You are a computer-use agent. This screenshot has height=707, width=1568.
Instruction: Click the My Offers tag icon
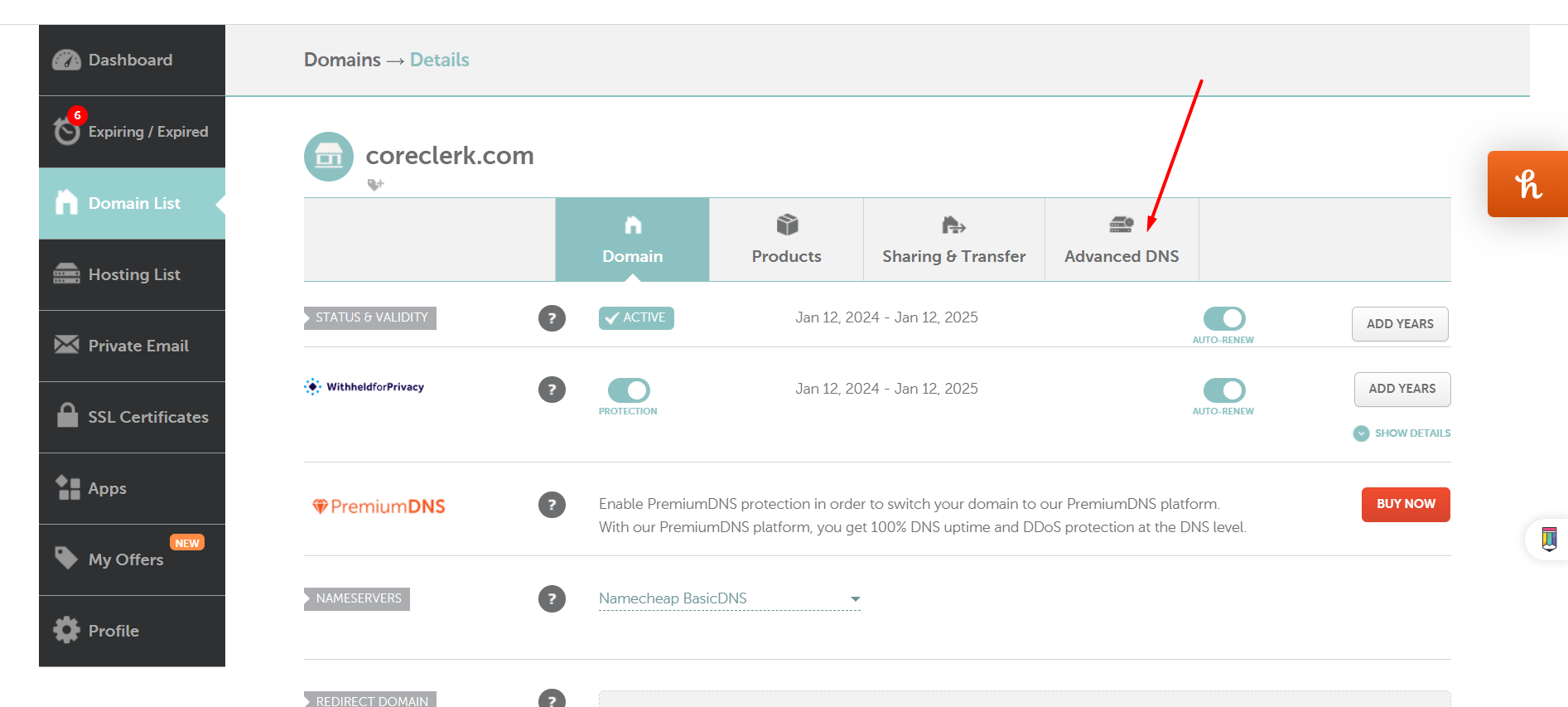pyautogui.click(x=66, y=558)
